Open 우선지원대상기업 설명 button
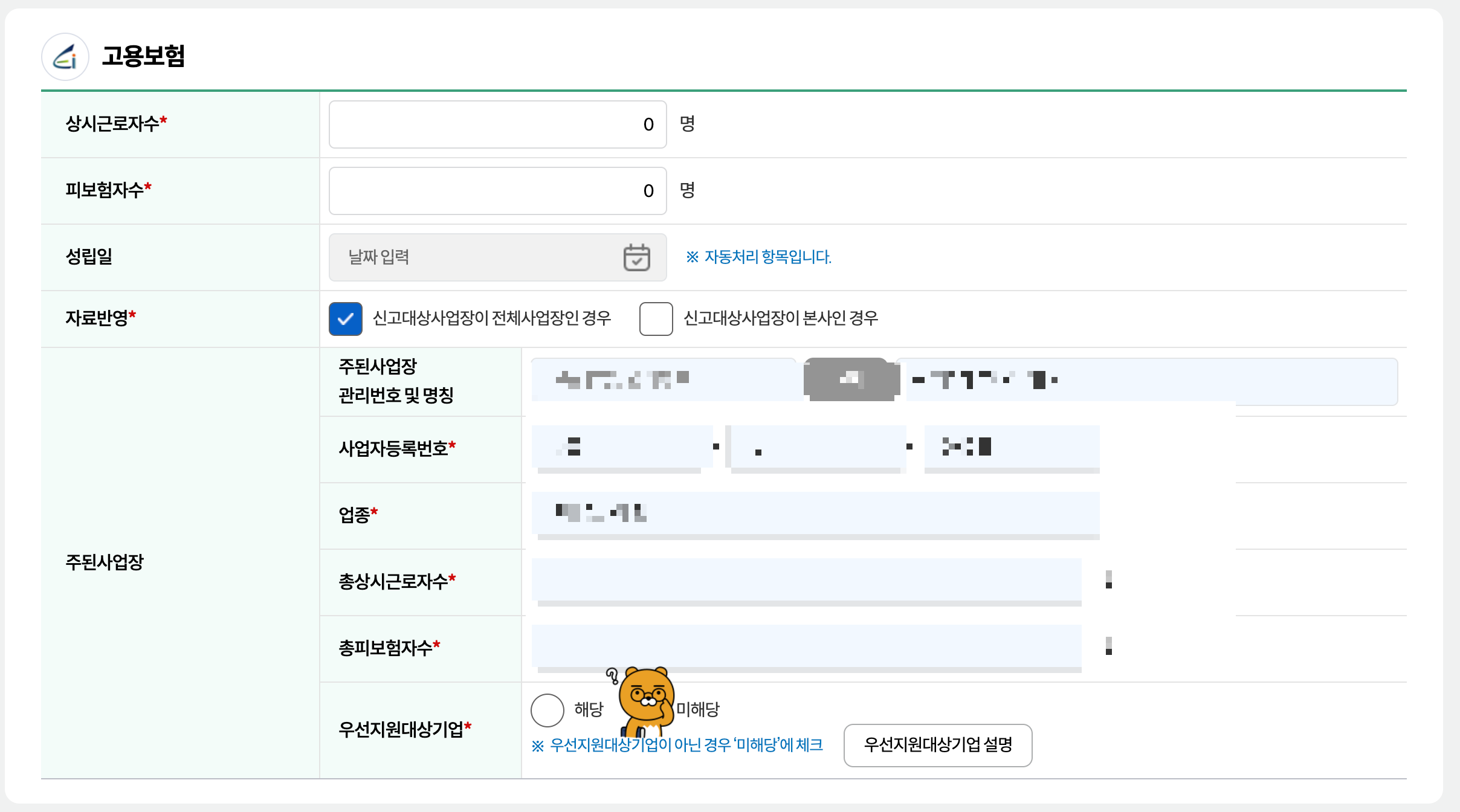The image size is (1460, 812). pos(937,745)
